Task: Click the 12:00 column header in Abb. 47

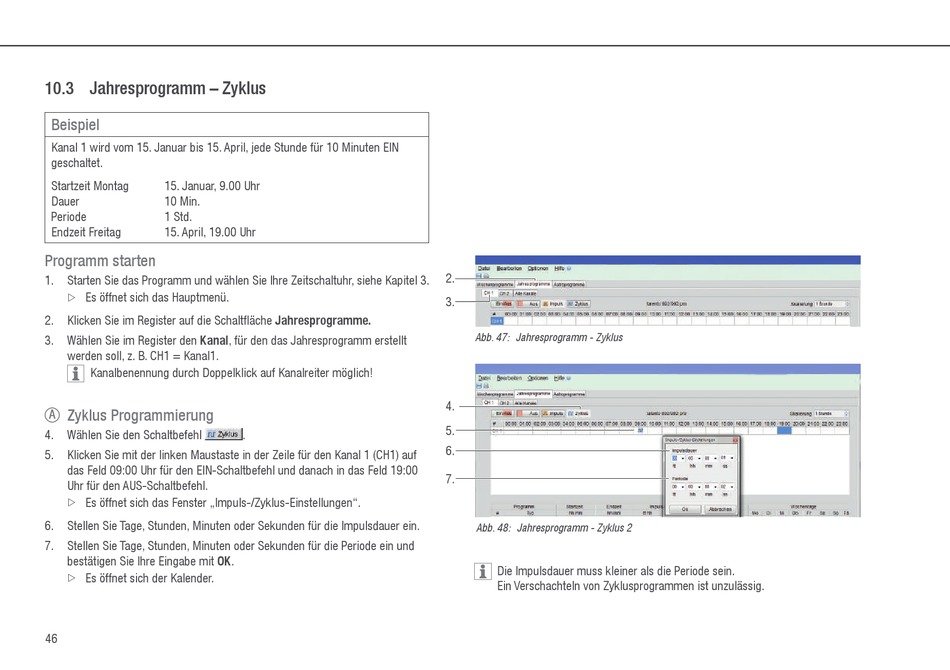Action: (x=684, y=314)
